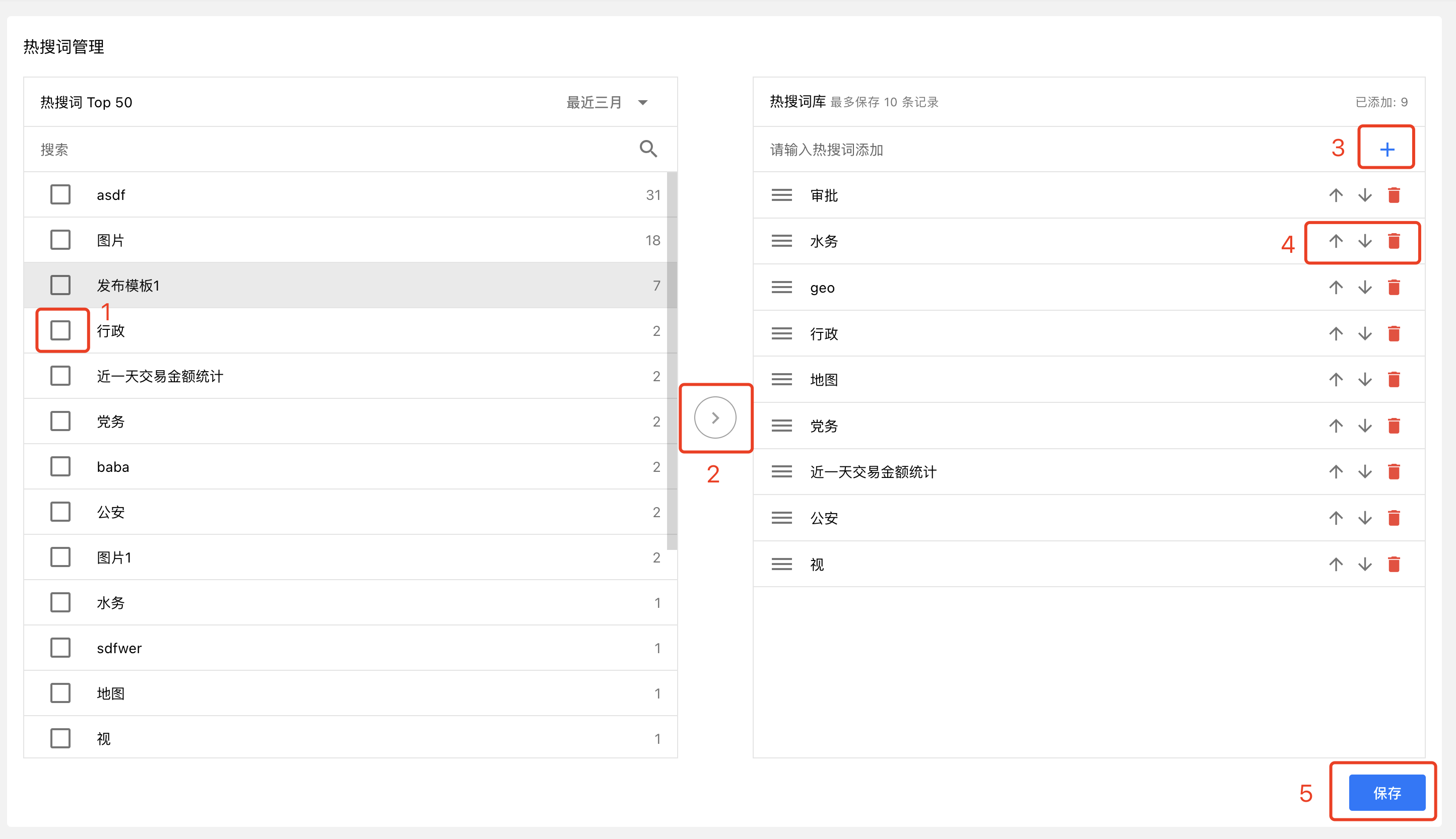Screen dimensions: 1456x839
Task: Move geo up one position
Action: (1336, 287)
